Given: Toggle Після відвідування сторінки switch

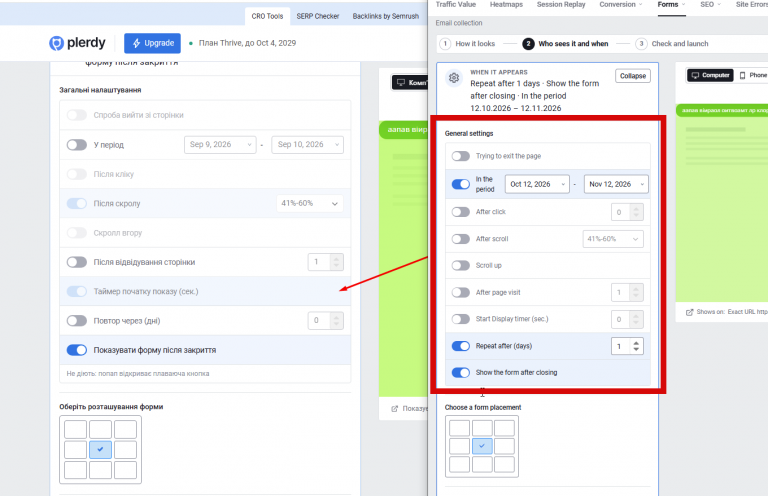Looking at the screenshot, I should 77,262.
